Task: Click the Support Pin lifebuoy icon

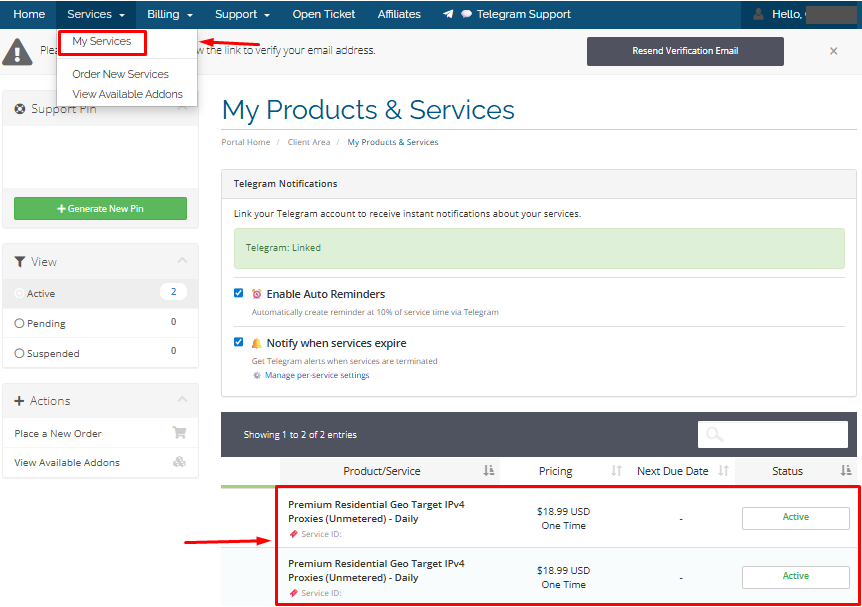Action: tap(20, 109)
